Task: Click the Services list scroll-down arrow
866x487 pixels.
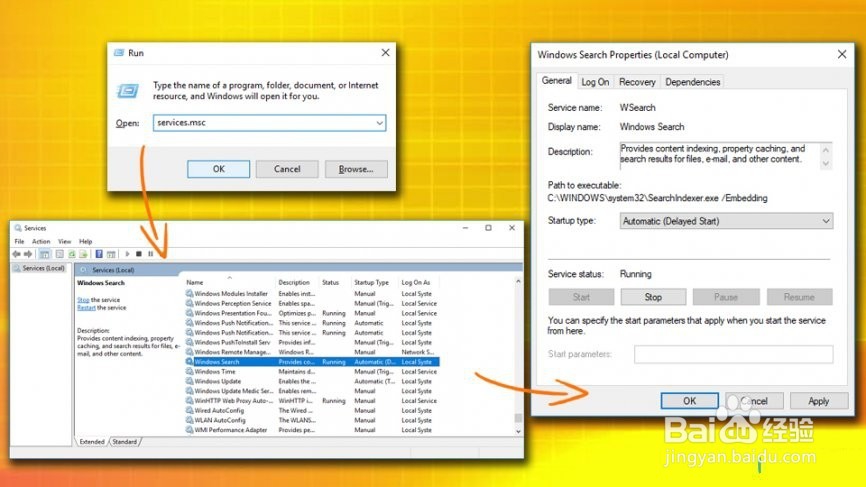Action: click(x=518, y=431)
